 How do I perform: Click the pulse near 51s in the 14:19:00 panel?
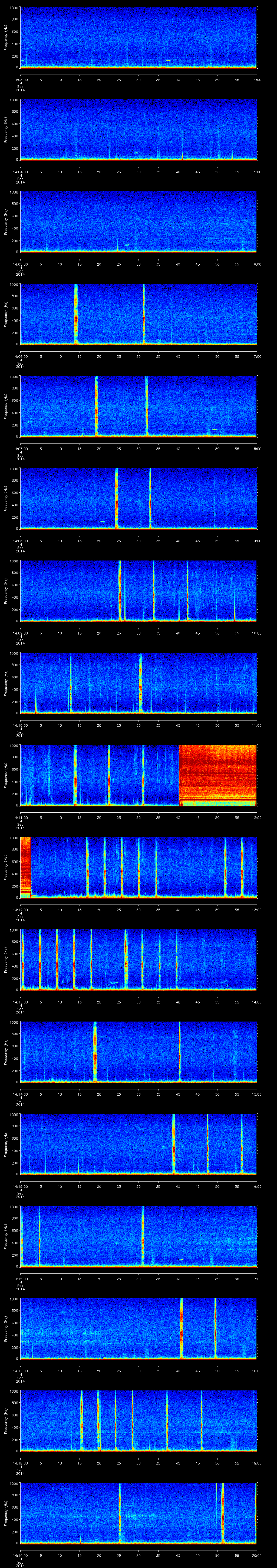223,1512
